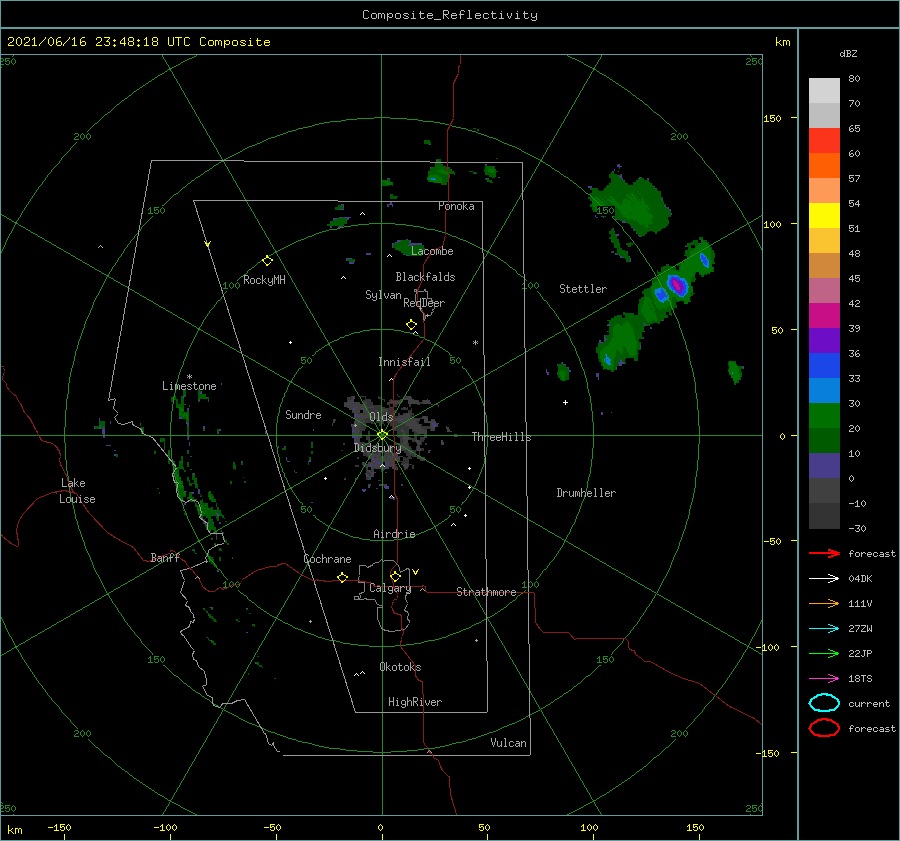This screenshot has width=900, height=841.
Task: Click the Okotoks city label
Action: tap(400, 667)
